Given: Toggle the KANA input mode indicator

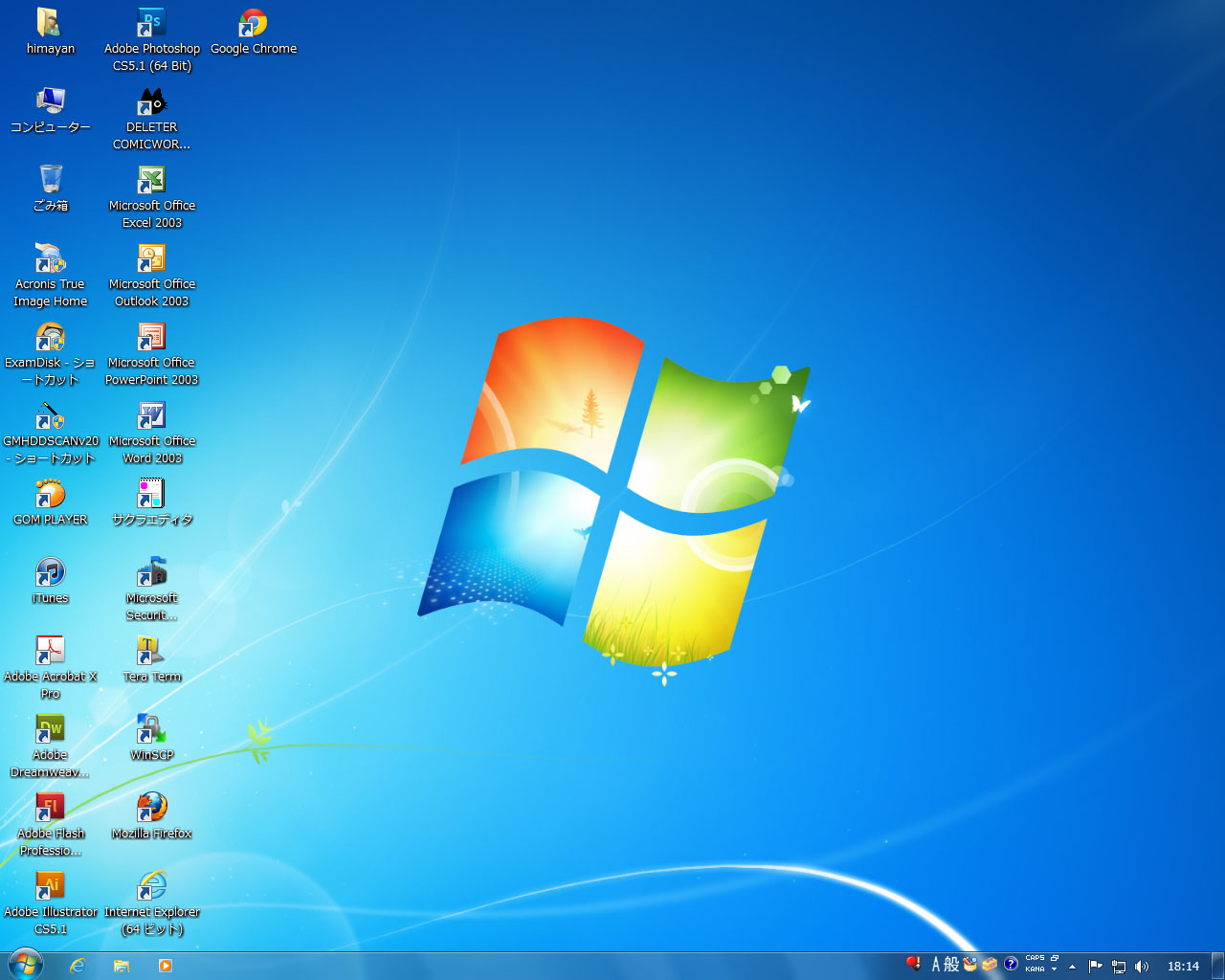Looking at the screenshot, I should coord(1035,969).
